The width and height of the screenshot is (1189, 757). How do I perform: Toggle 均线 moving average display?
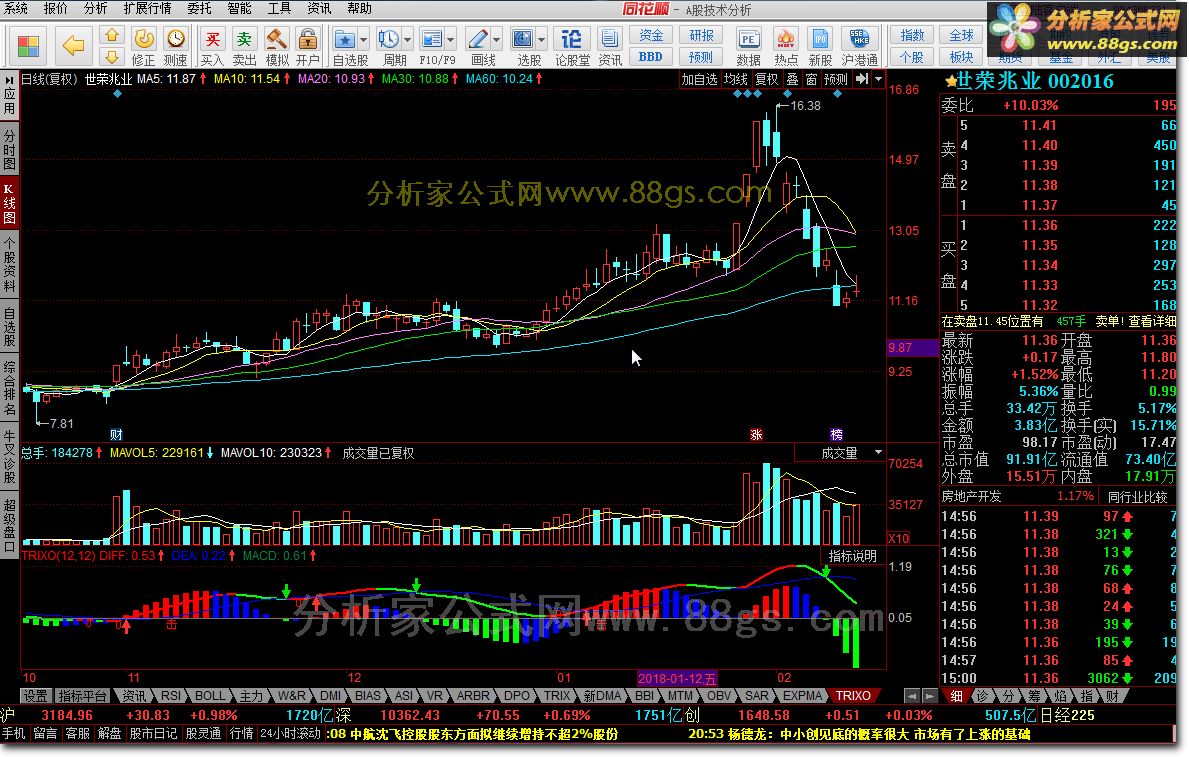(x=736, y=79)
